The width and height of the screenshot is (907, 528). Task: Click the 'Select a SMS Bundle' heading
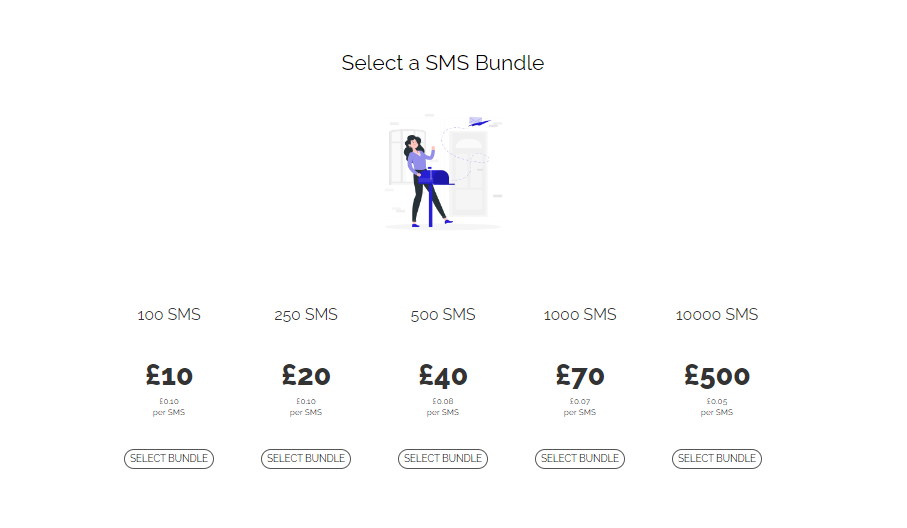click(443, 63)
